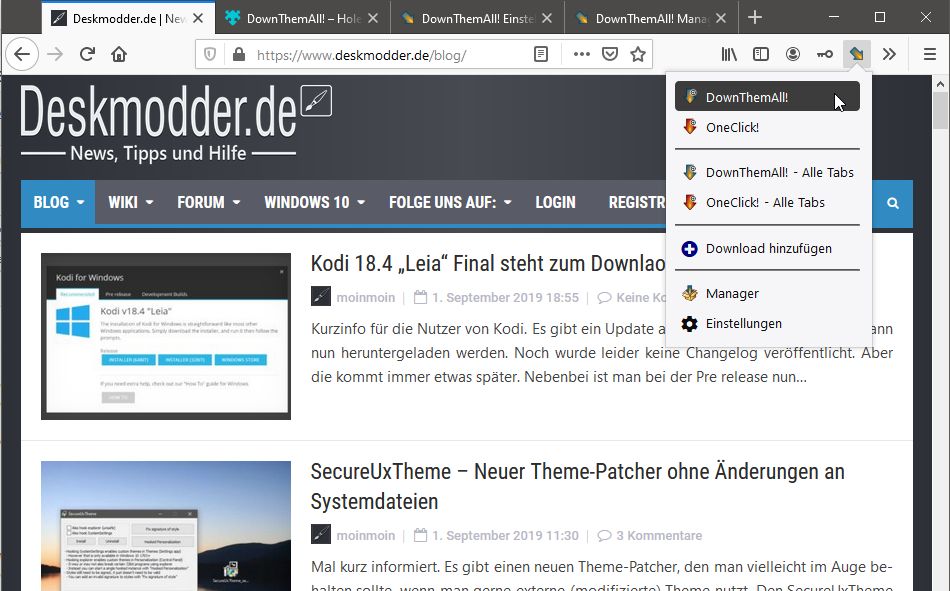Open the SecureUxTheme article headline

(x=577, y=486)
